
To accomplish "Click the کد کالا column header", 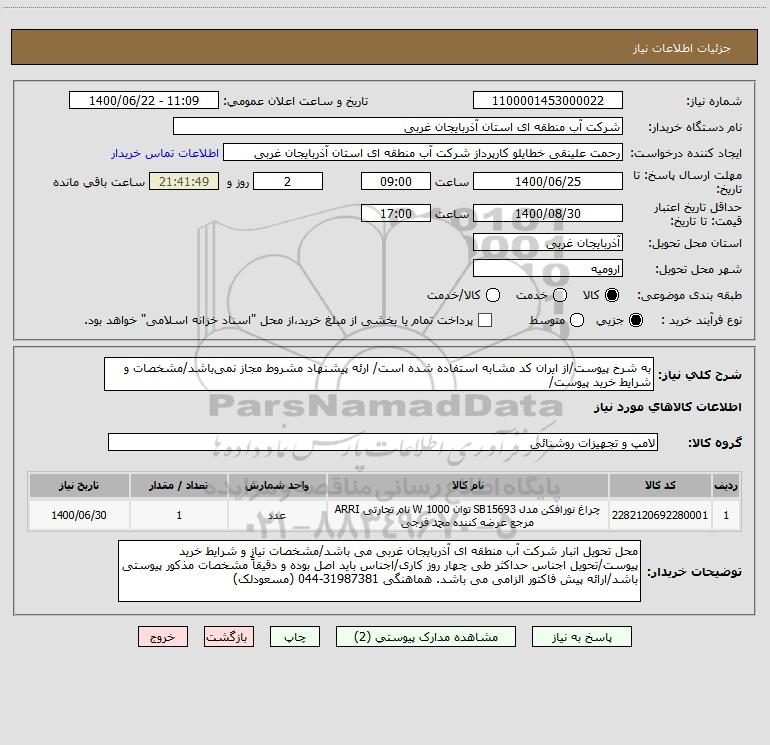I will tap(660, 485).
